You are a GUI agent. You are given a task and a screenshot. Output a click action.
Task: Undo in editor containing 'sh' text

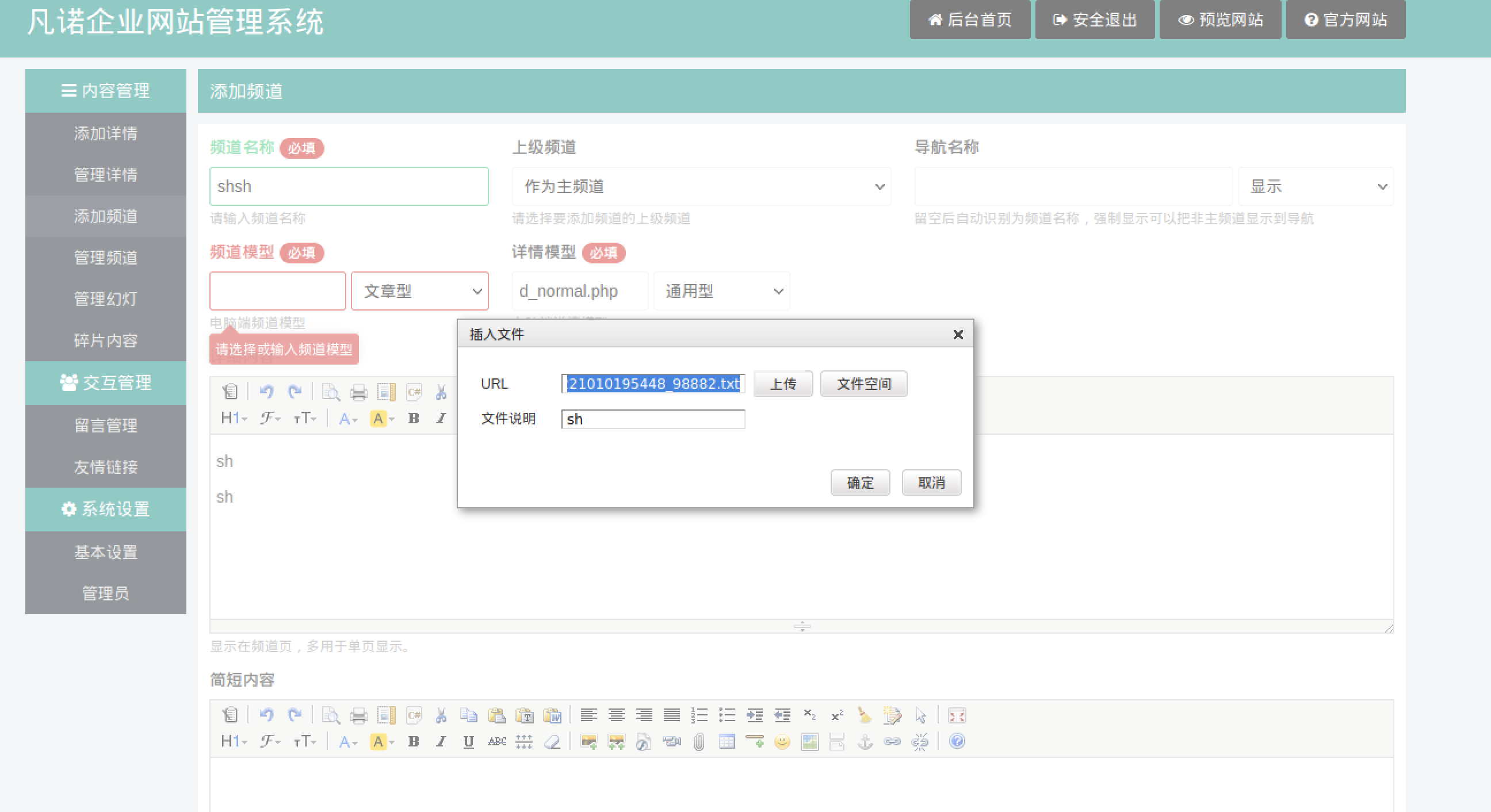click(x=266, y=392)
